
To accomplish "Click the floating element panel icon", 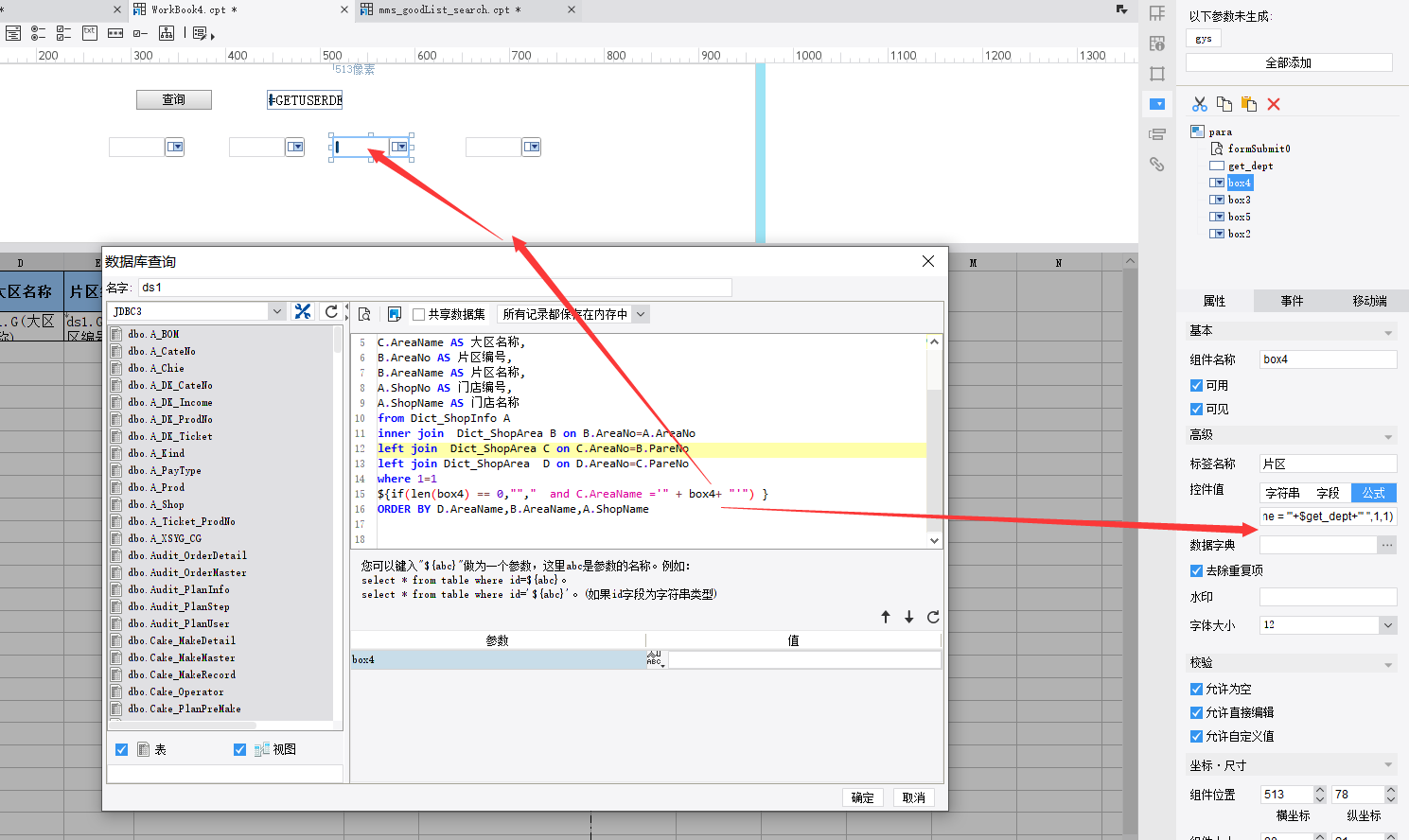I will [x=1156, y=74].
